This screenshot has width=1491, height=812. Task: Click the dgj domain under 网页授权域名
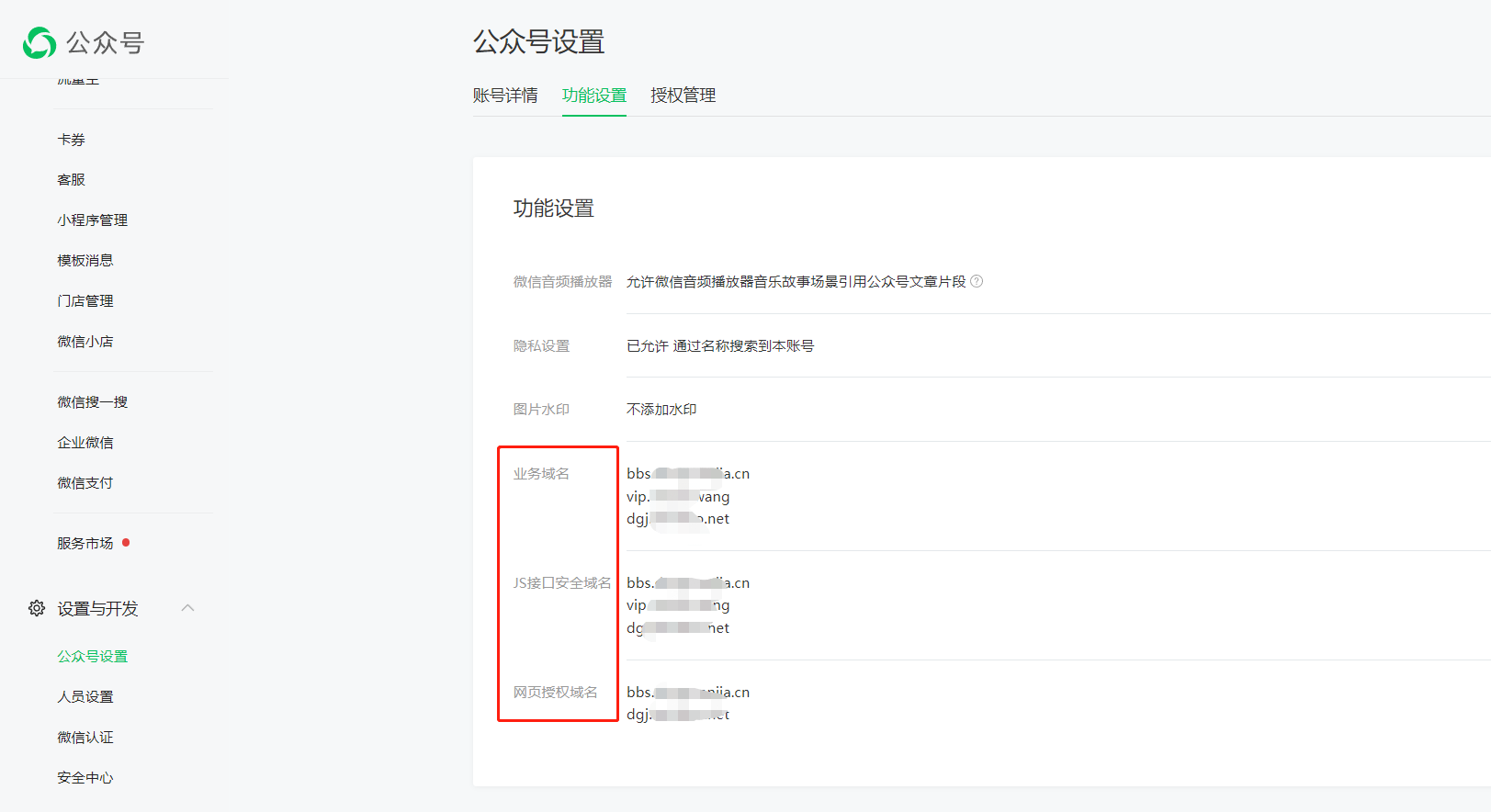click(x=678, y=715)
